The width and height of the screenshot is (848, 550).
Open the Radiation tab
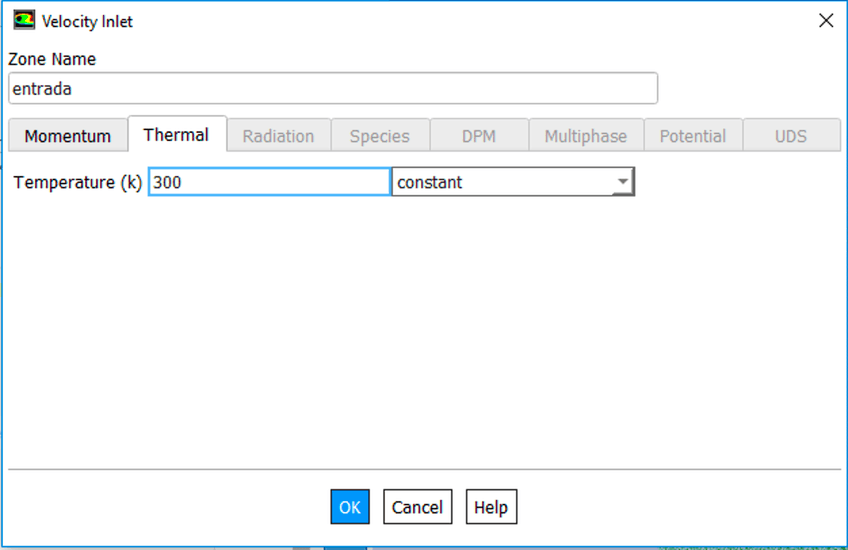coord(278,136)
